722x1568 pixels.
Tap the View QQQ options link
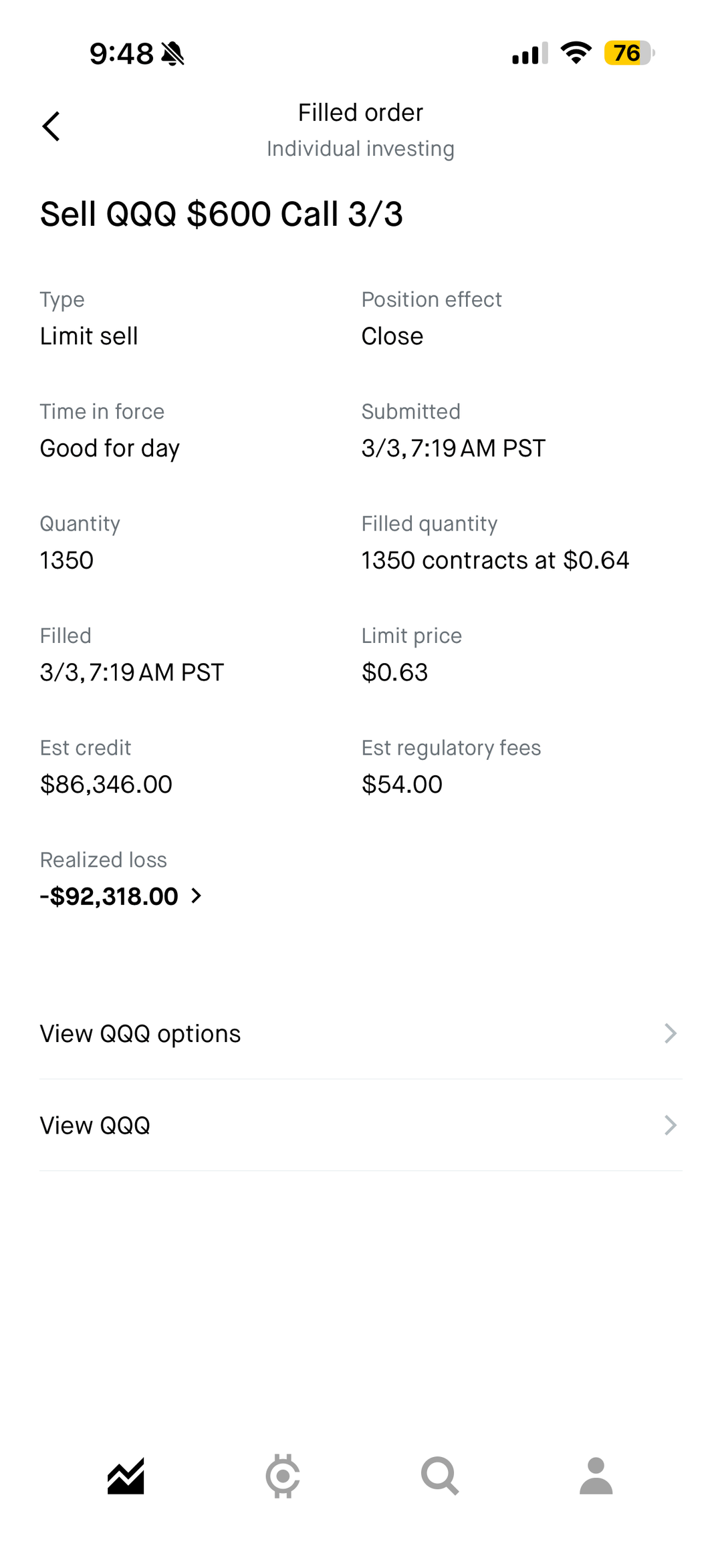pos(140,1033)
